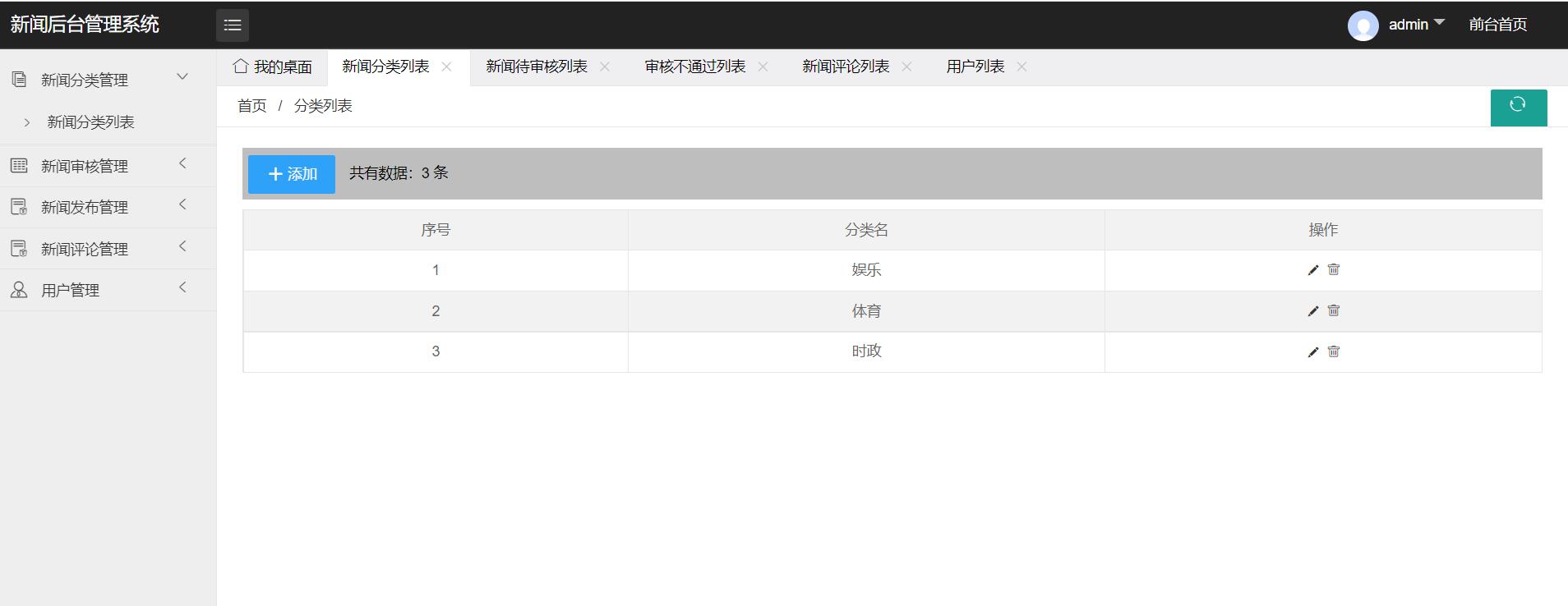Expand the 用户管理 menu chevron
The height and width of the screenshot is (606, 1568).
182,287
